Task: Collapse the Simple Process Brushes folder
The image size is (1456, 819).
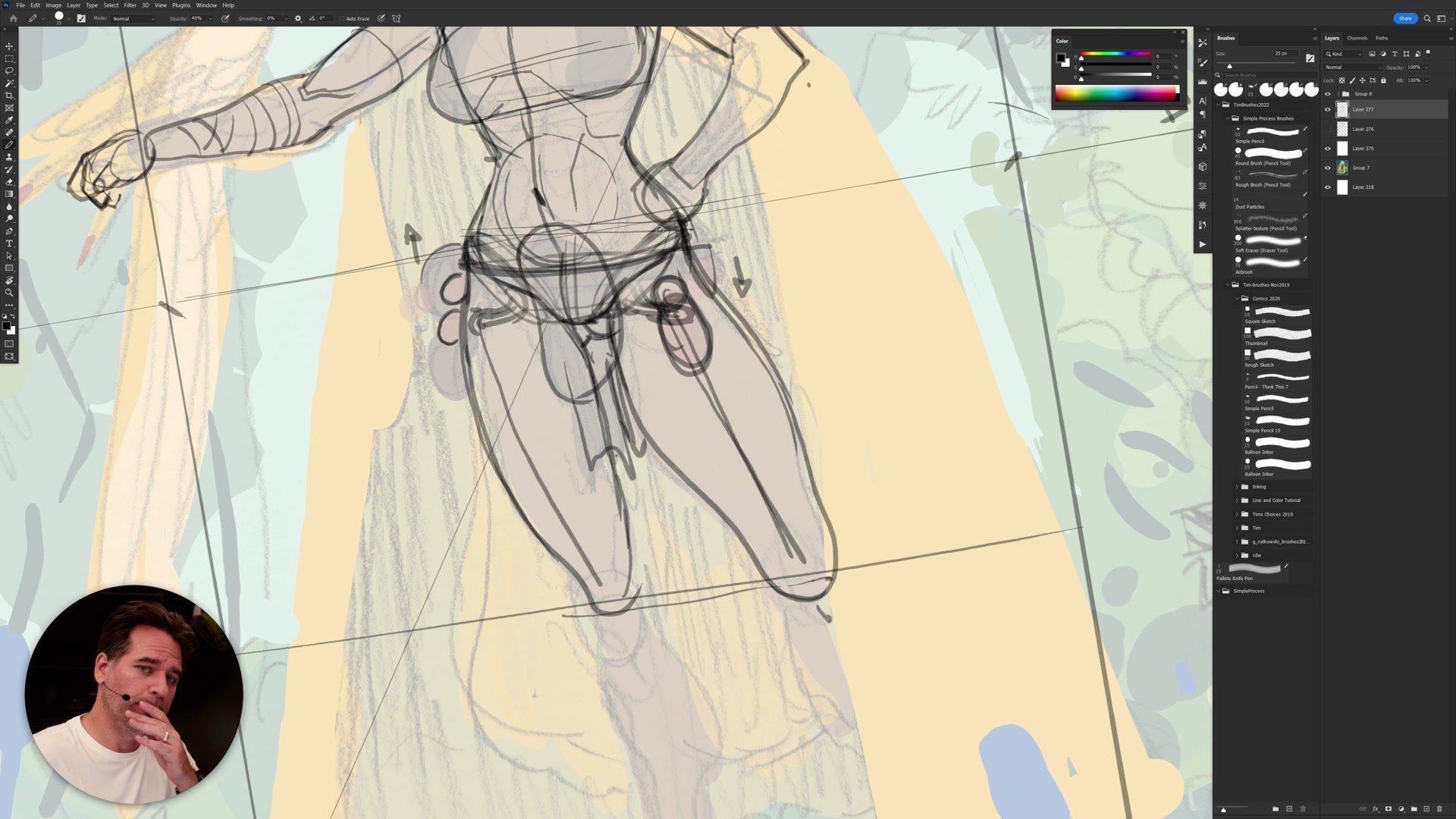Action: [x=1228, y=118]
